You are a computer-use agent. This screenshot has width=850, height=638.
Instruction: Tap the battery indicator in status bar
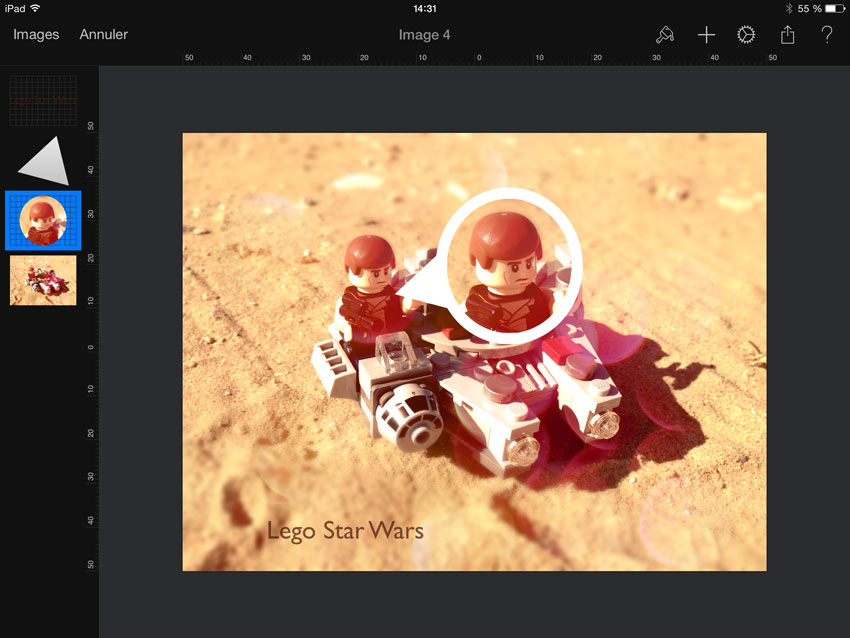click(834, 8)
